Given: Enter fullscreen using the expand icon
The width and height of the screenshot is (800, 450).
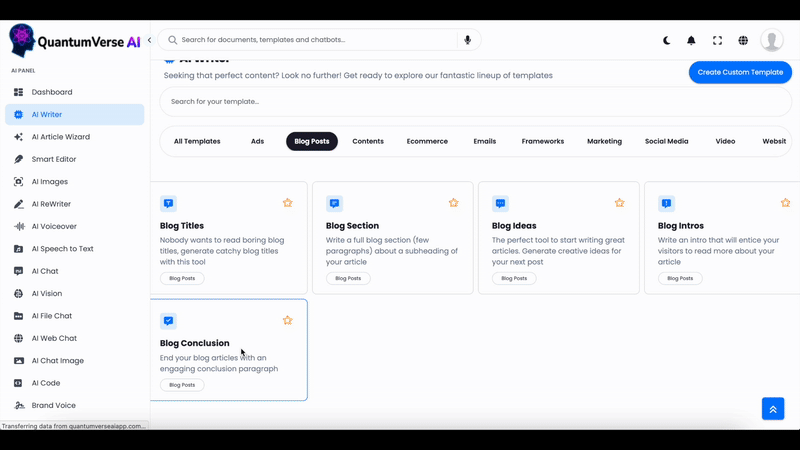Looking at the screenshot, I should tap(717, 41).
